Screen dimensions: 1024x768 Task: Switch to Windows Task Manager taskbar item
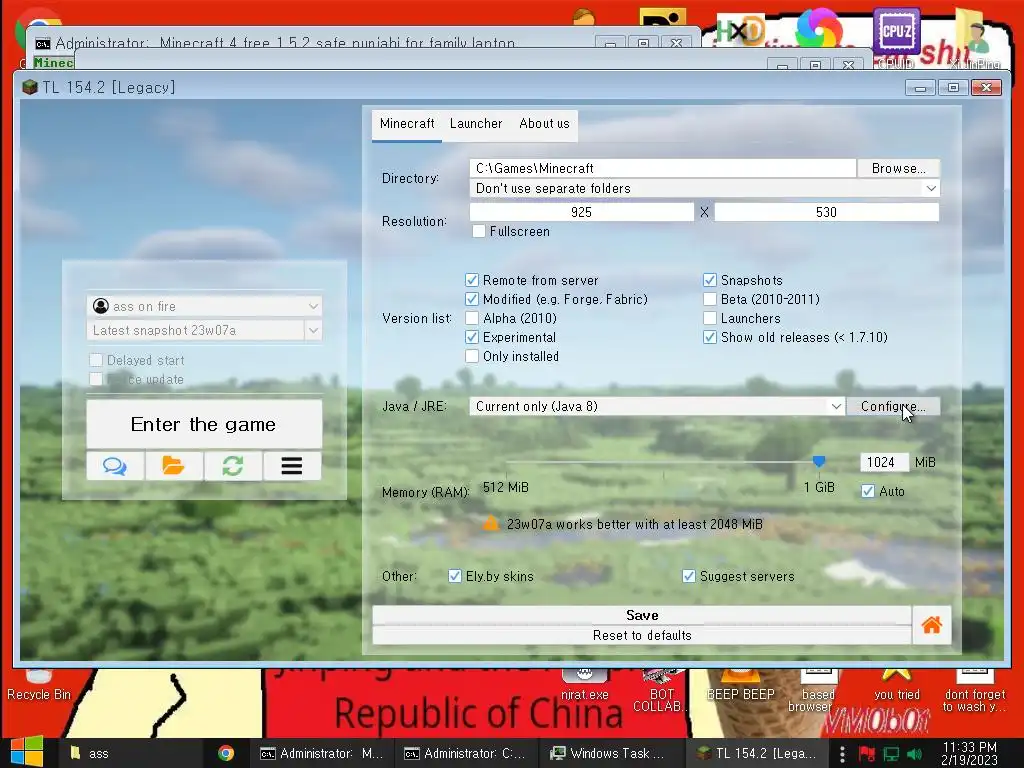[x=607, y=753]
